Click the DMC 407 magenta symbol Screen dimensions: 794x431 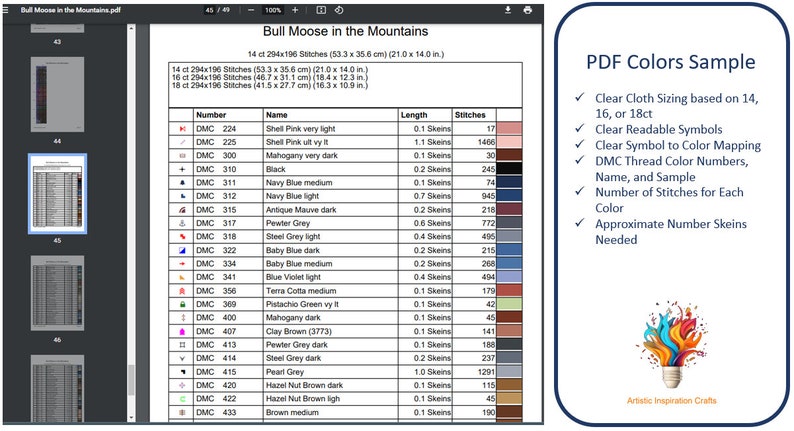[x=182, y=331]
